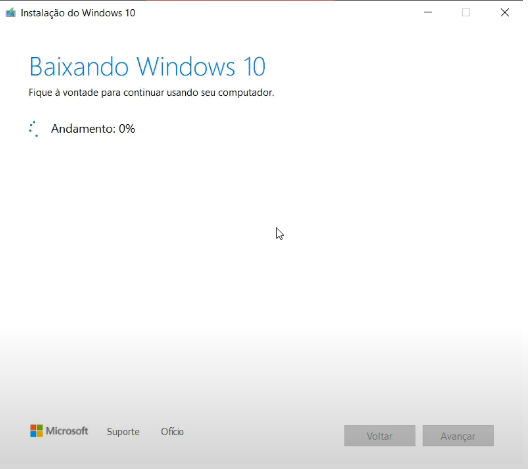Click the word 'computador' in the subtitle
This screenshot has height=469, width=528.
(246, 93)
